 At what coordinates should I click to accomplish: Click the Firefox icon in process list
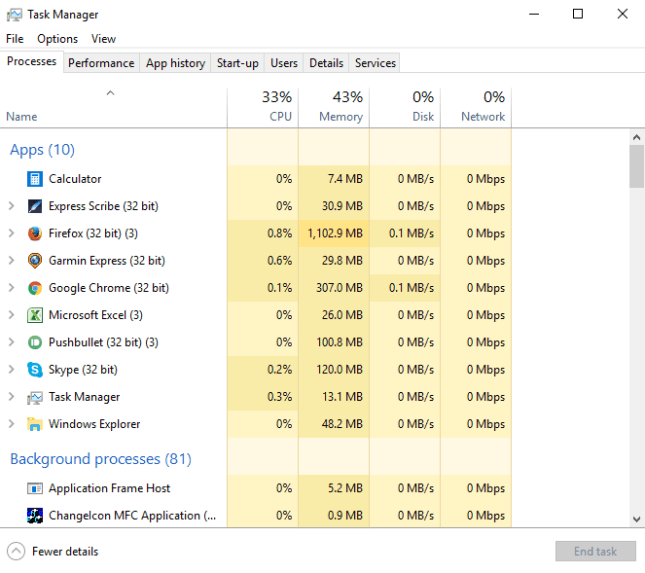tap(35, 233)
